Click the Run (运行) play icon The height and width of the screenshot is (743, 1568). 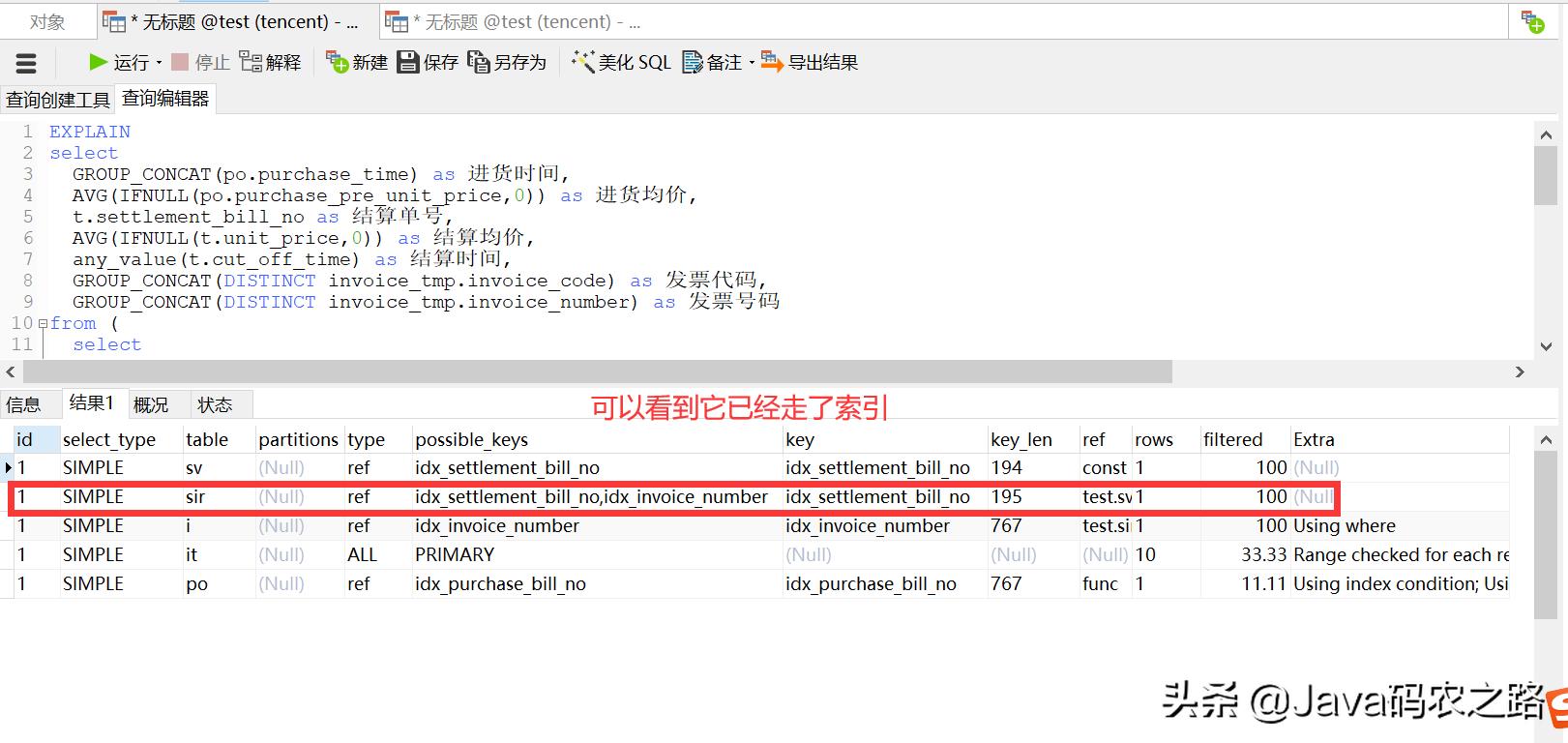(98, 63)
